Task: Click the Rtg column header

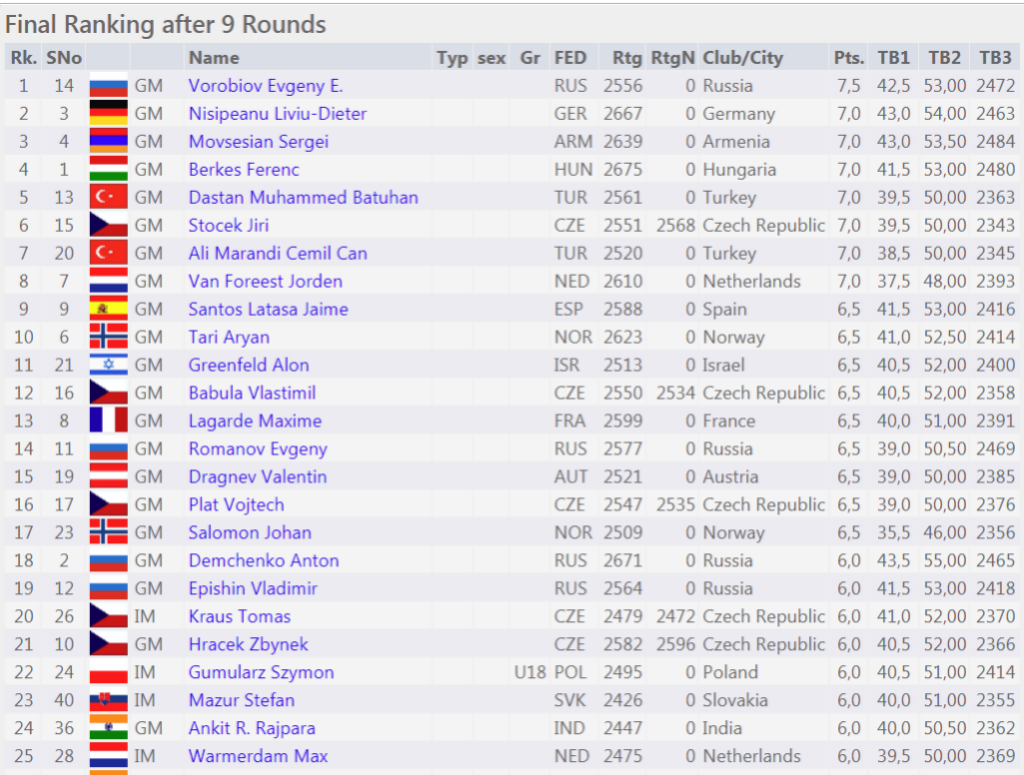Action: click(627, 57)
